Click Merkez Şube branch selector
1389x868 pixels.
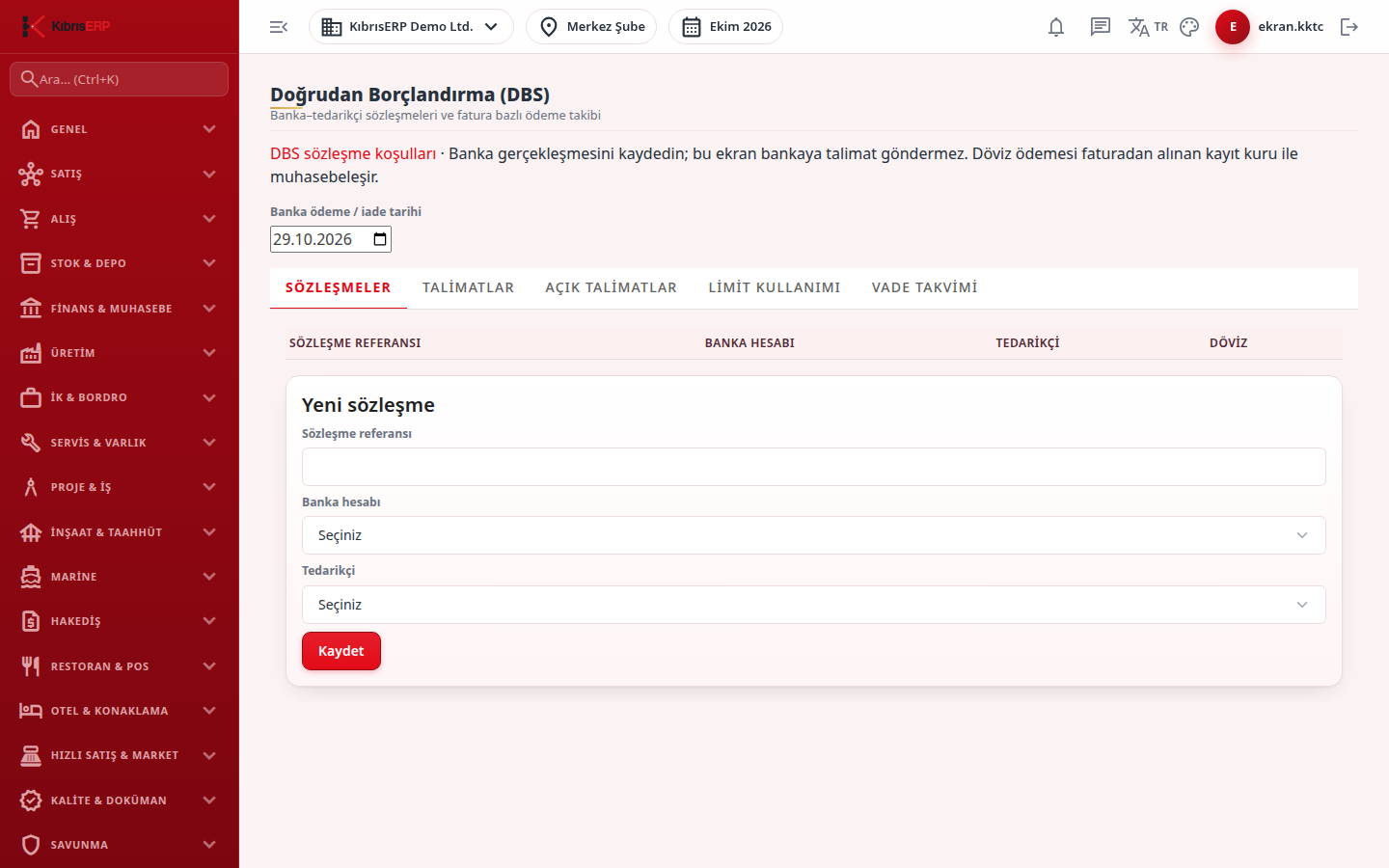click(591, 27)
